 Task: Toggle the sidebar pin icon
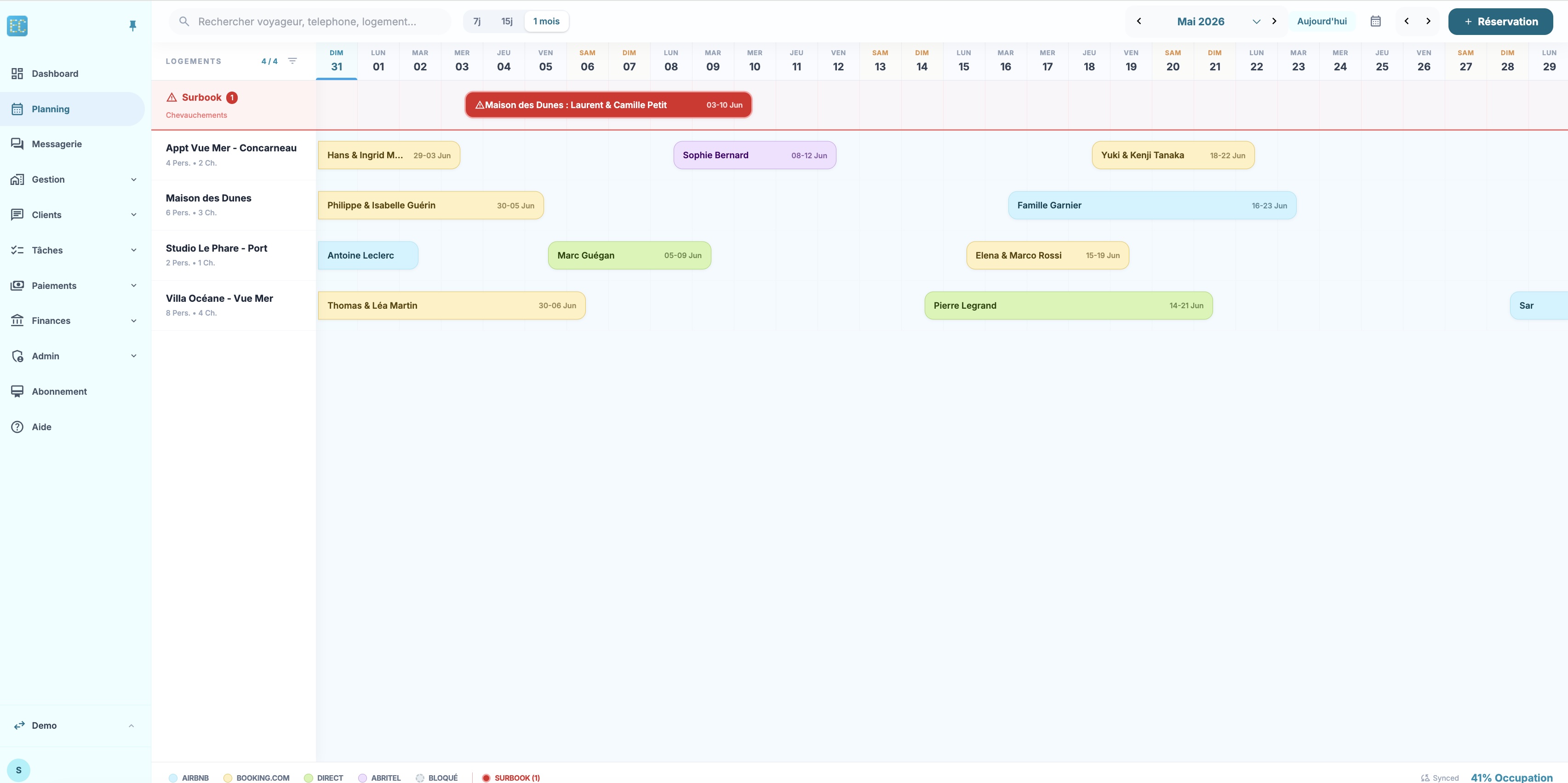click(133, 26)
